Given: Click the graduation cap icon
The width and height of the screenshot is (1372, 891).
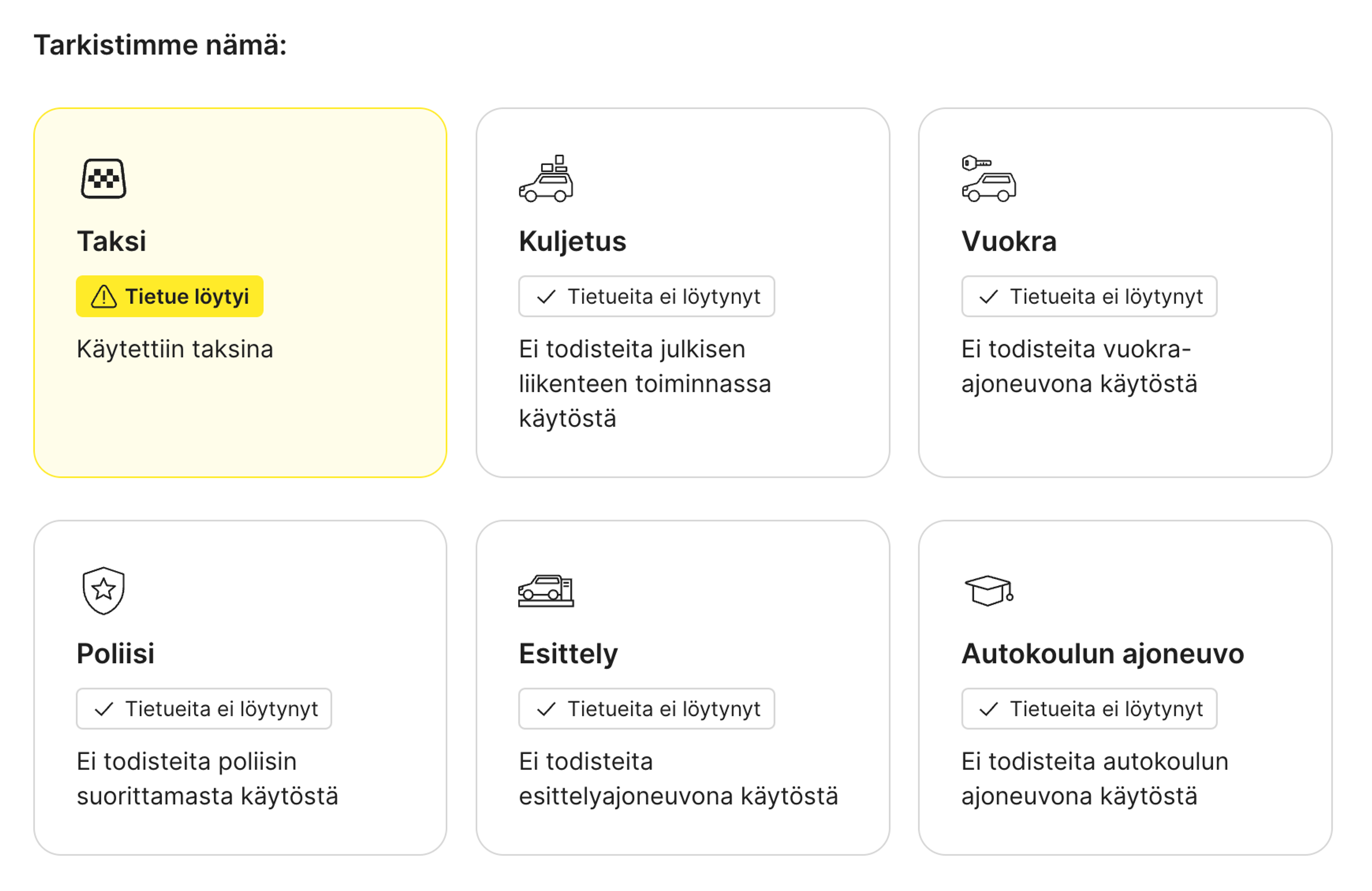Looking at the screenshot, I should [x=989, y=591].
